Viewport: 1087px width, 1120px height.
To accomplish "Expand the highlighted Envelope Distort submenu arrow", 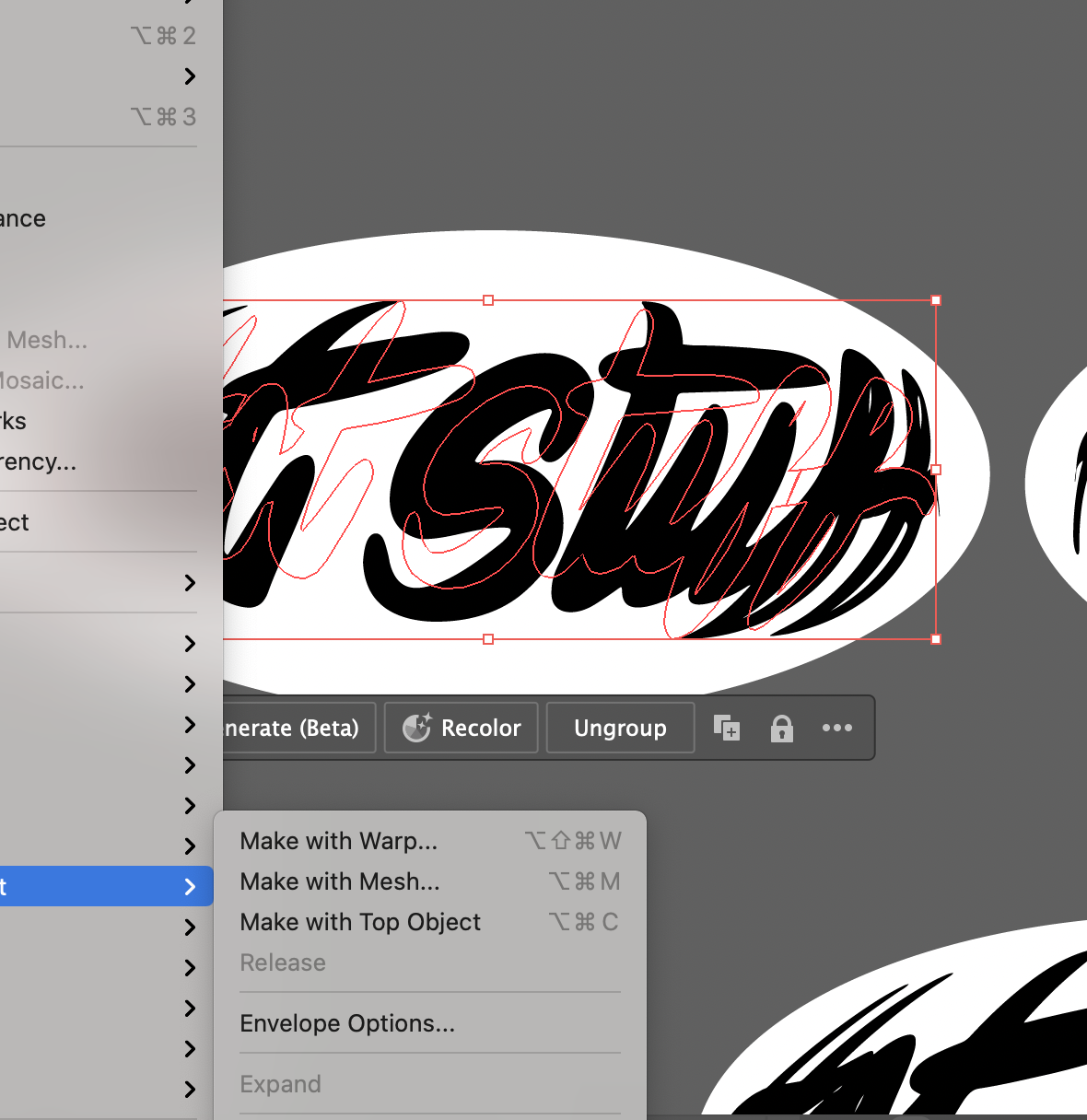I will [x=189, y=886].
